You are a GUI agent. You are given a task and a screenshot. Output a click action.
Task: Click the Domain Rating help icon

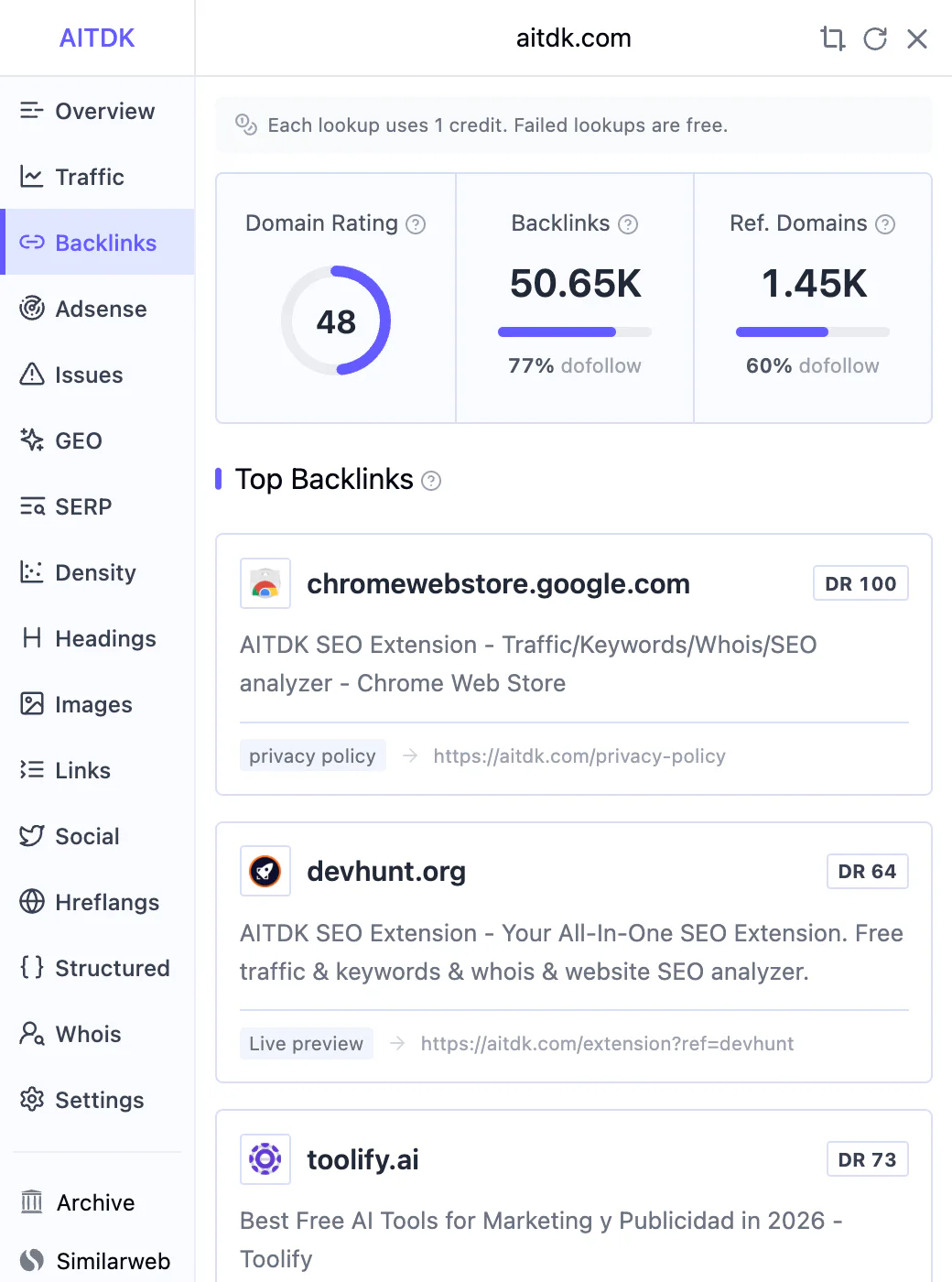[x=416, y=224]
